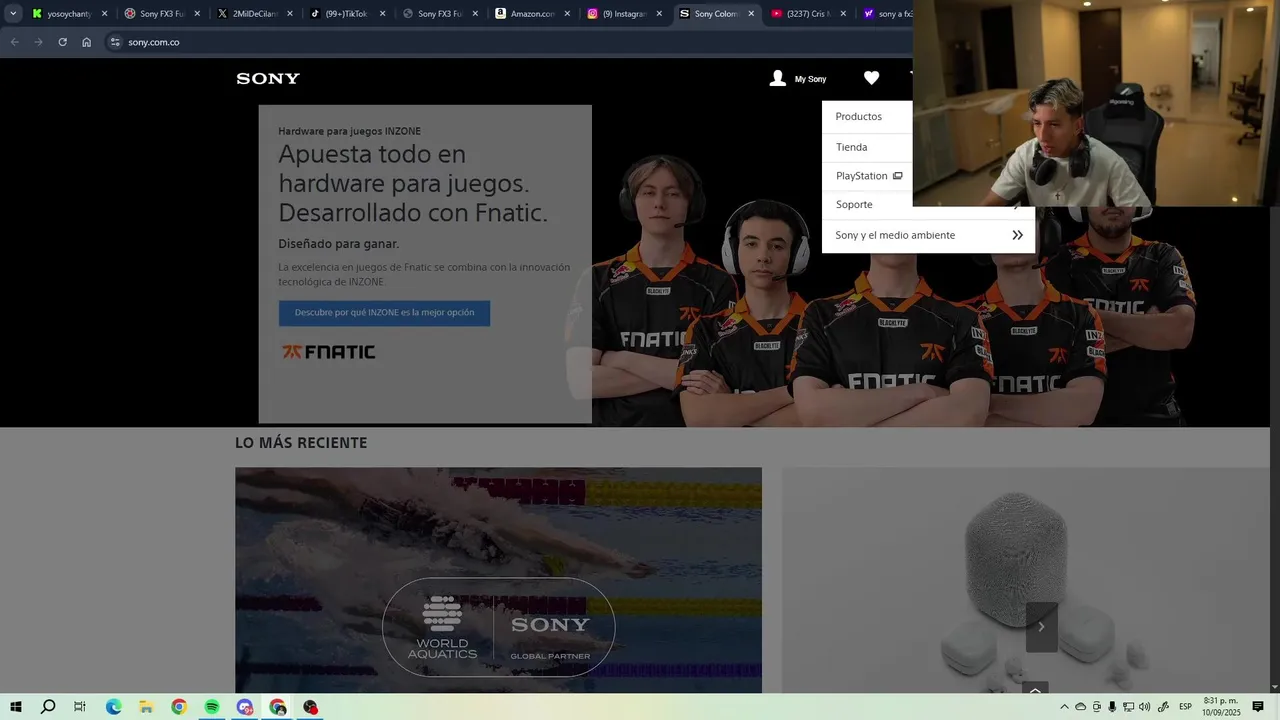Open the PlayStation menu item

point(862,176)
